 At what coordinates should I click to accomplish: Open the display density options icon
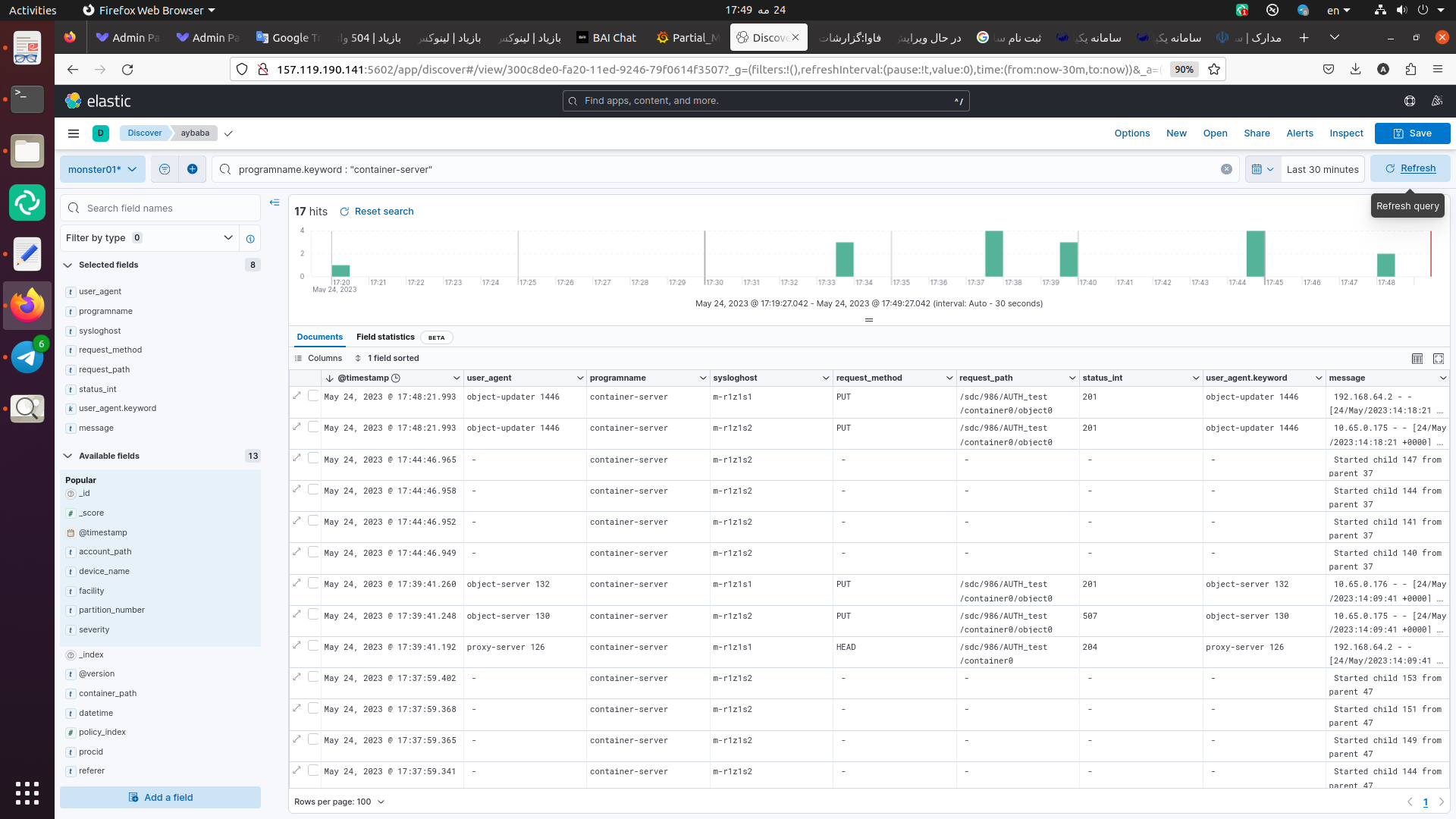(1417, 359)
